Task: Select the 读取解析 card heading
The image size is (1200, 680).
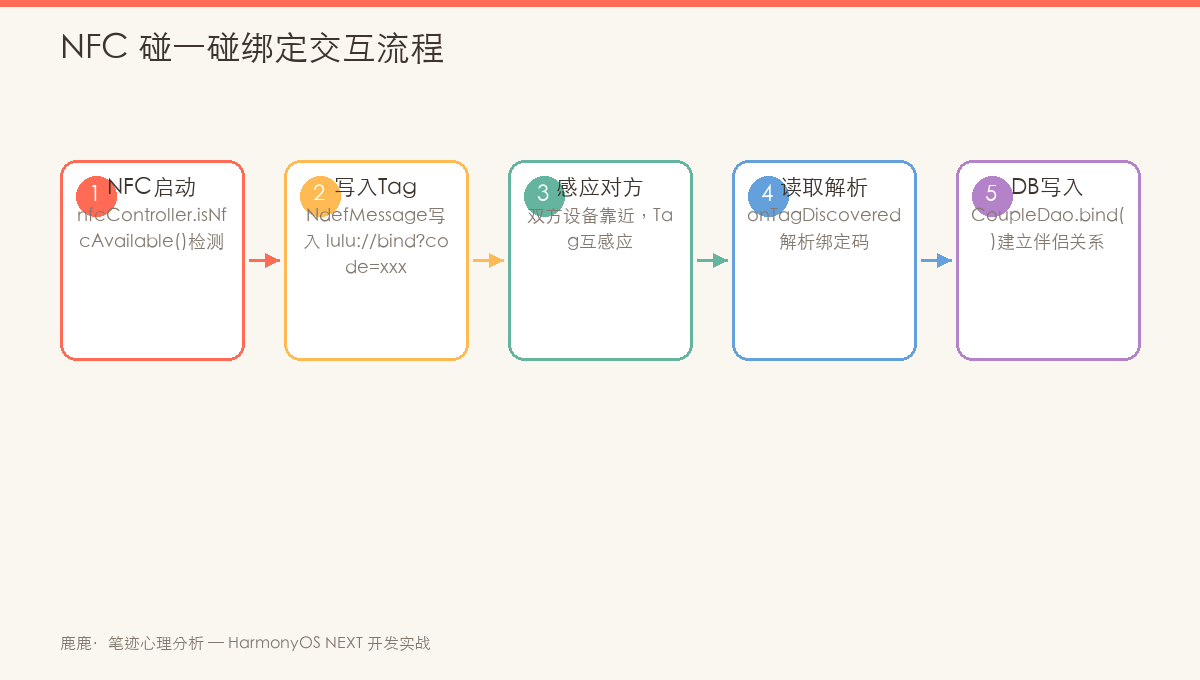Action: click(x=824, y=187)
